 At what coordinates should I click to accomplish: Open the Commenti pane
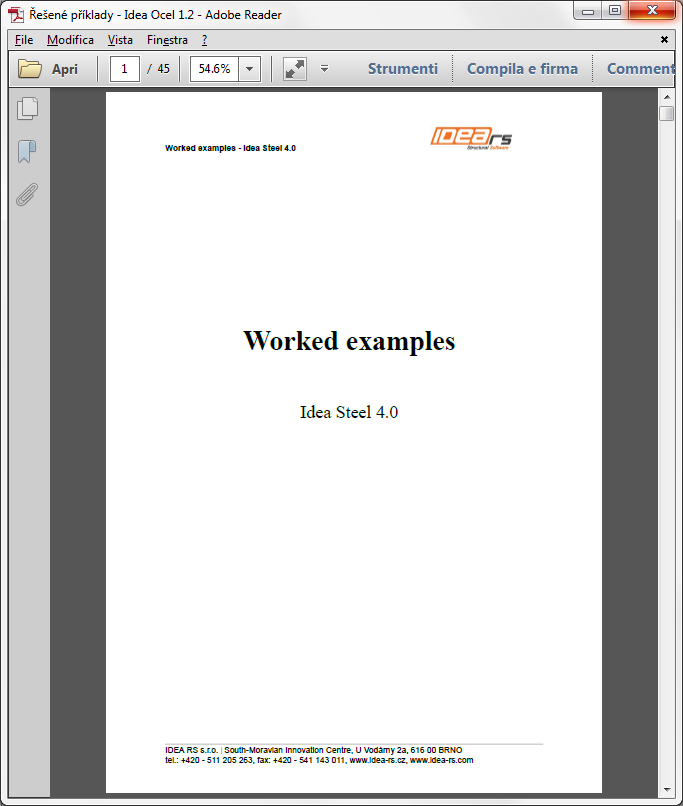tap(640, 68)
